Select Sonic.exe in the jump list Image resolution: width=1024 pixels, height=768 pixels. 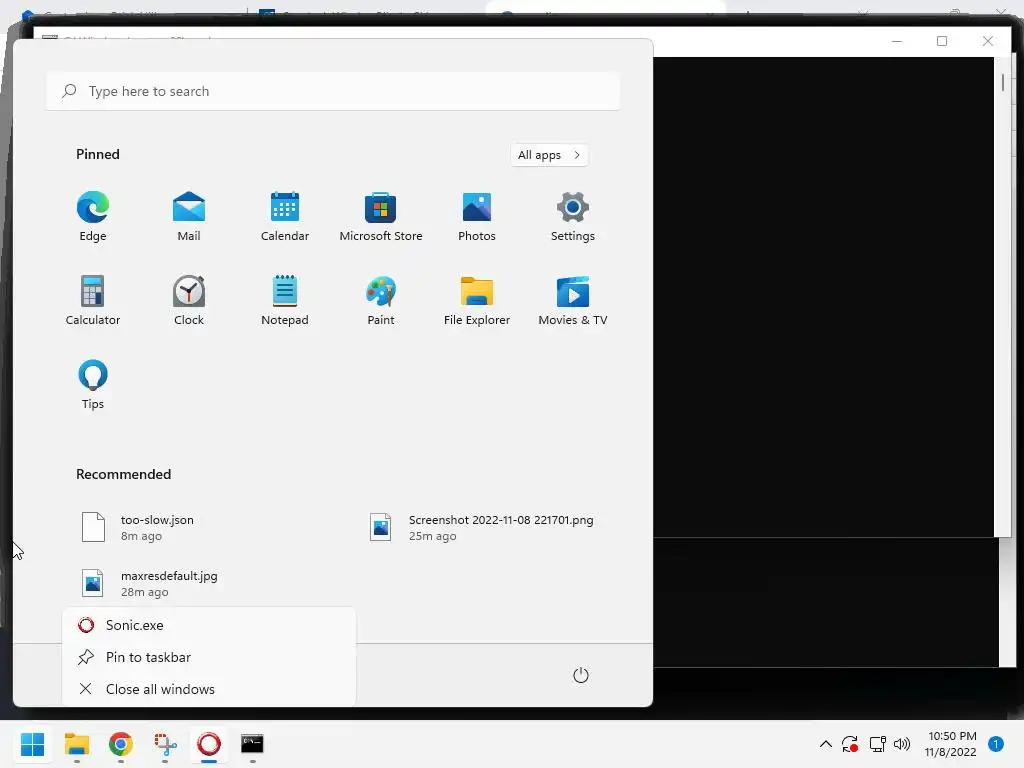click(209, 625)
